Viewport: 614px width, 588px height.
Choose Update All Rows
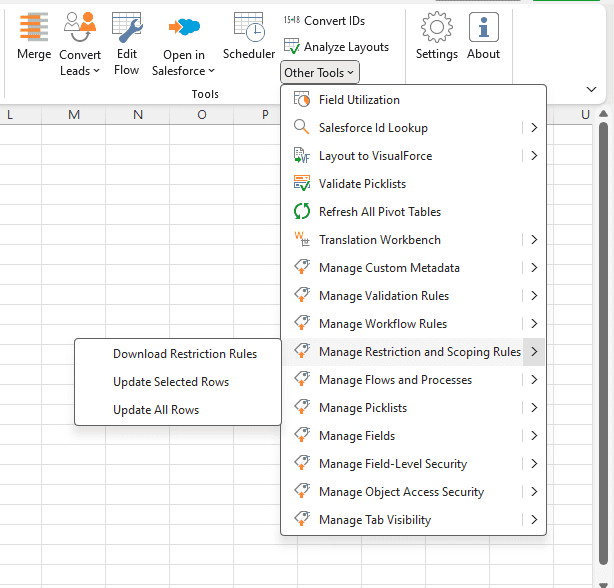pos(156,410)
